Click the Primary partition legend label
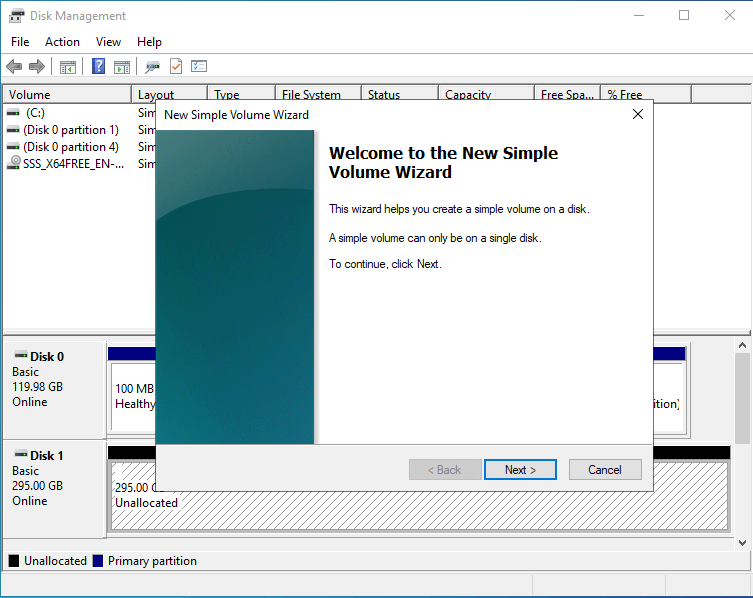 pyautogui.click(x=152, y=561)
